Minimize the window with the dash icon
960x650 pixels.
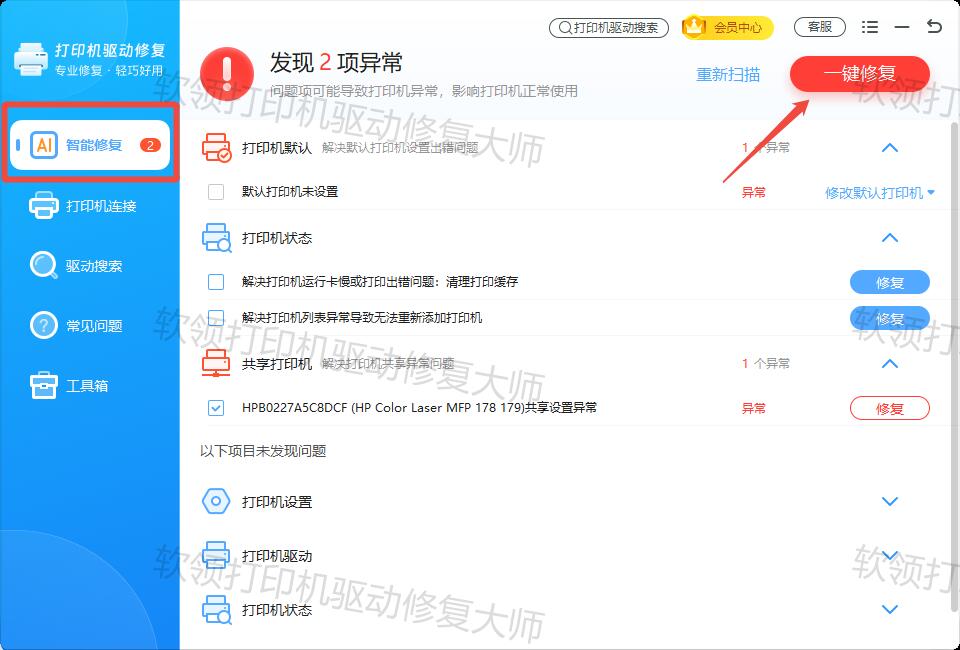pyautogui.click(x=901, y=27)
